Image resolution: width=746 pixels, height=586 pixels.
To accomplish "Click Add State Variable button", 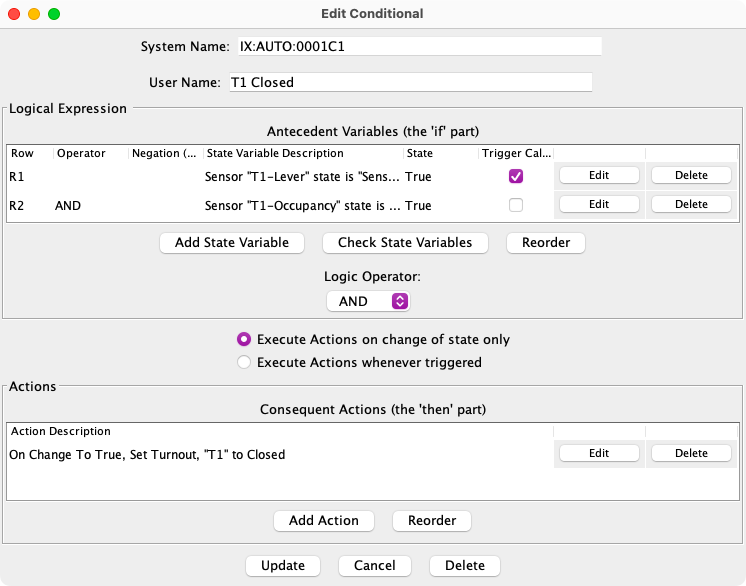I will 232,242.
